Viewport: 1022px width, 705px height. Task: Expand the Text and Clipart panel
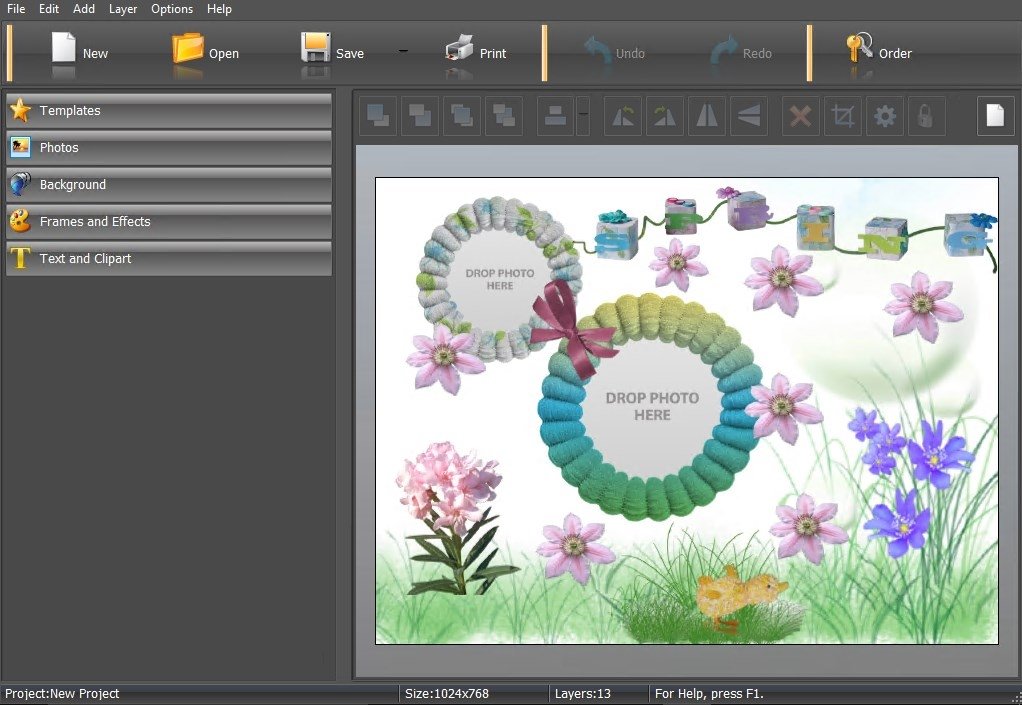[169, 259]
